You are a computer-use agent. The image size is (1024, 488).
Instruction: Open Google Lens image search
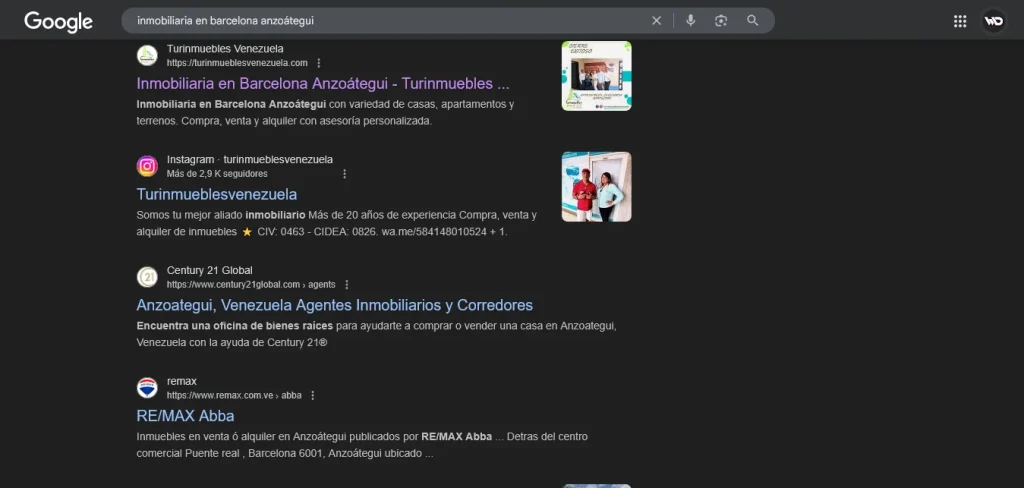pos(721,21)
